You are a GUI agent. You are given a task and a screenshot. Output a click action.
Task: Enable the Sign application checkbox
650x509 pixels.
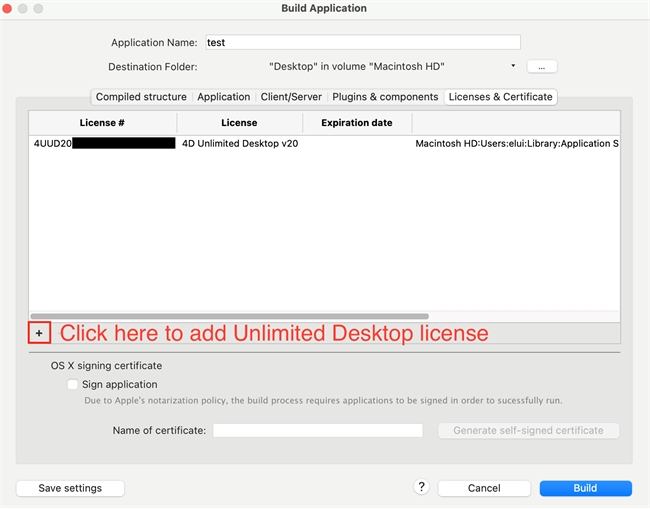pyautogui.click(x=73, y=384)
